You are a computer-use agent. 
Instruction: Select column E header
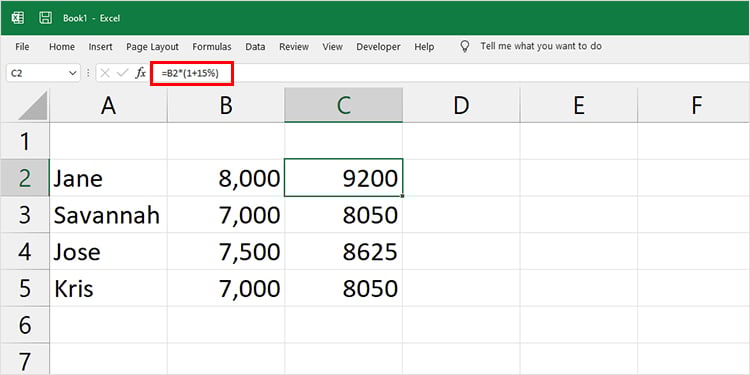click(x=579, y=106)
